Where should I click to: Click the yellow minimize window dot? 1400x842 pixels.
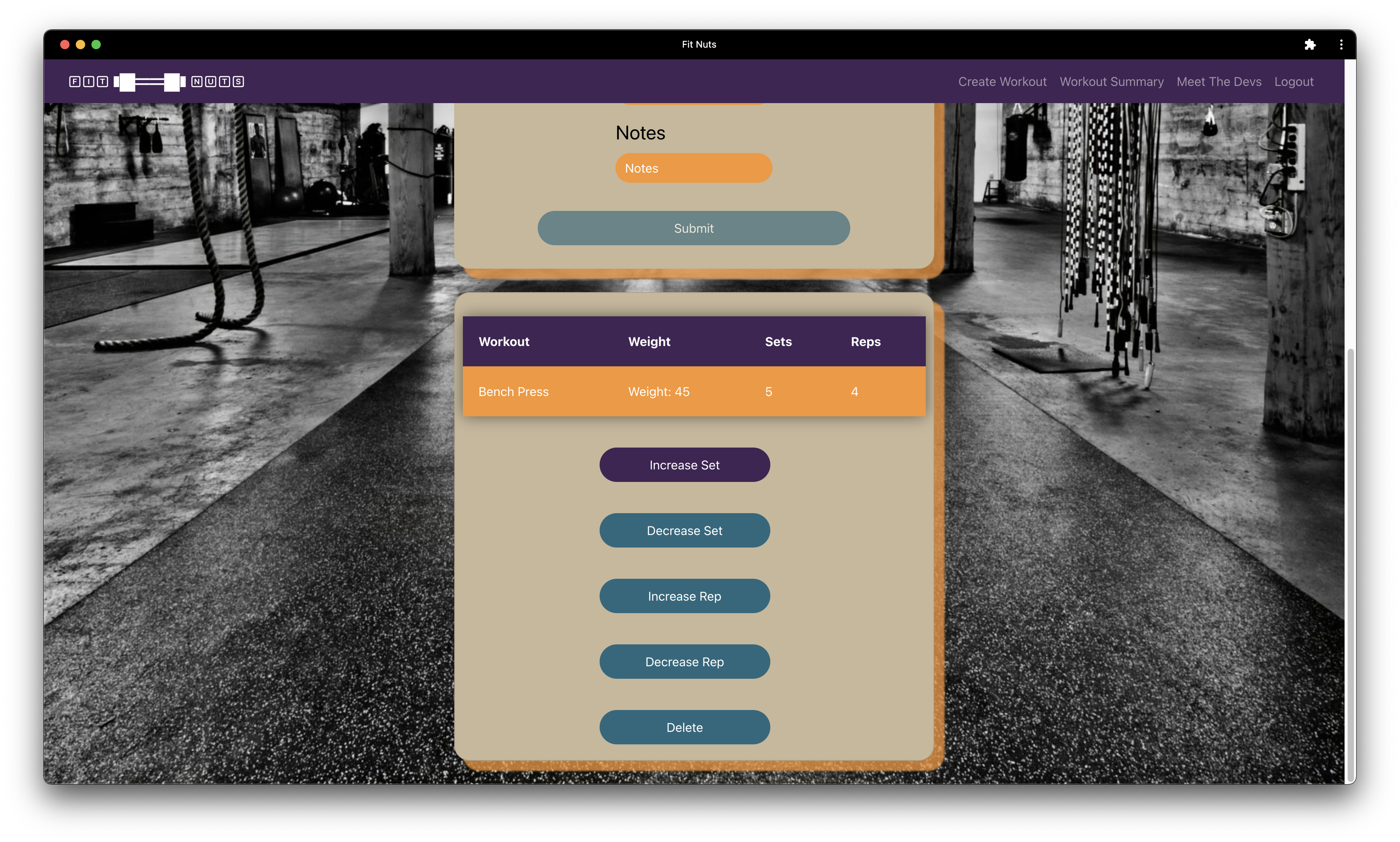[80, 44]
